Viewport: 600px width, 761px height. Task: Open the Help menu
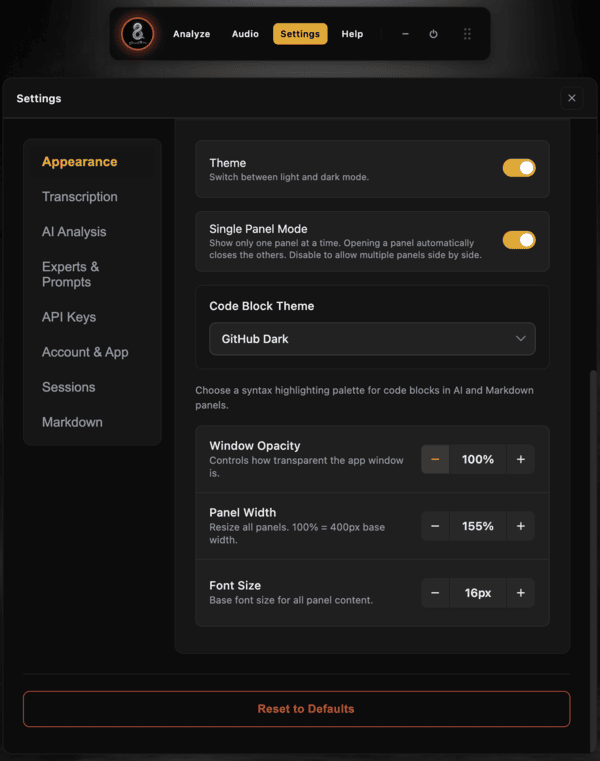352,34
